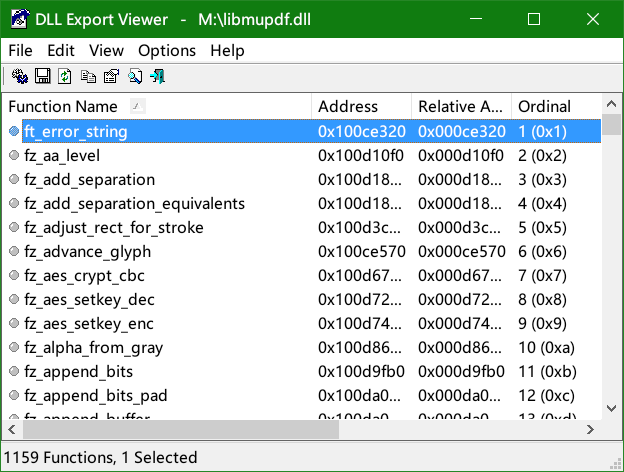Click relative address 0x000ce320

click(x=462, y=131)
